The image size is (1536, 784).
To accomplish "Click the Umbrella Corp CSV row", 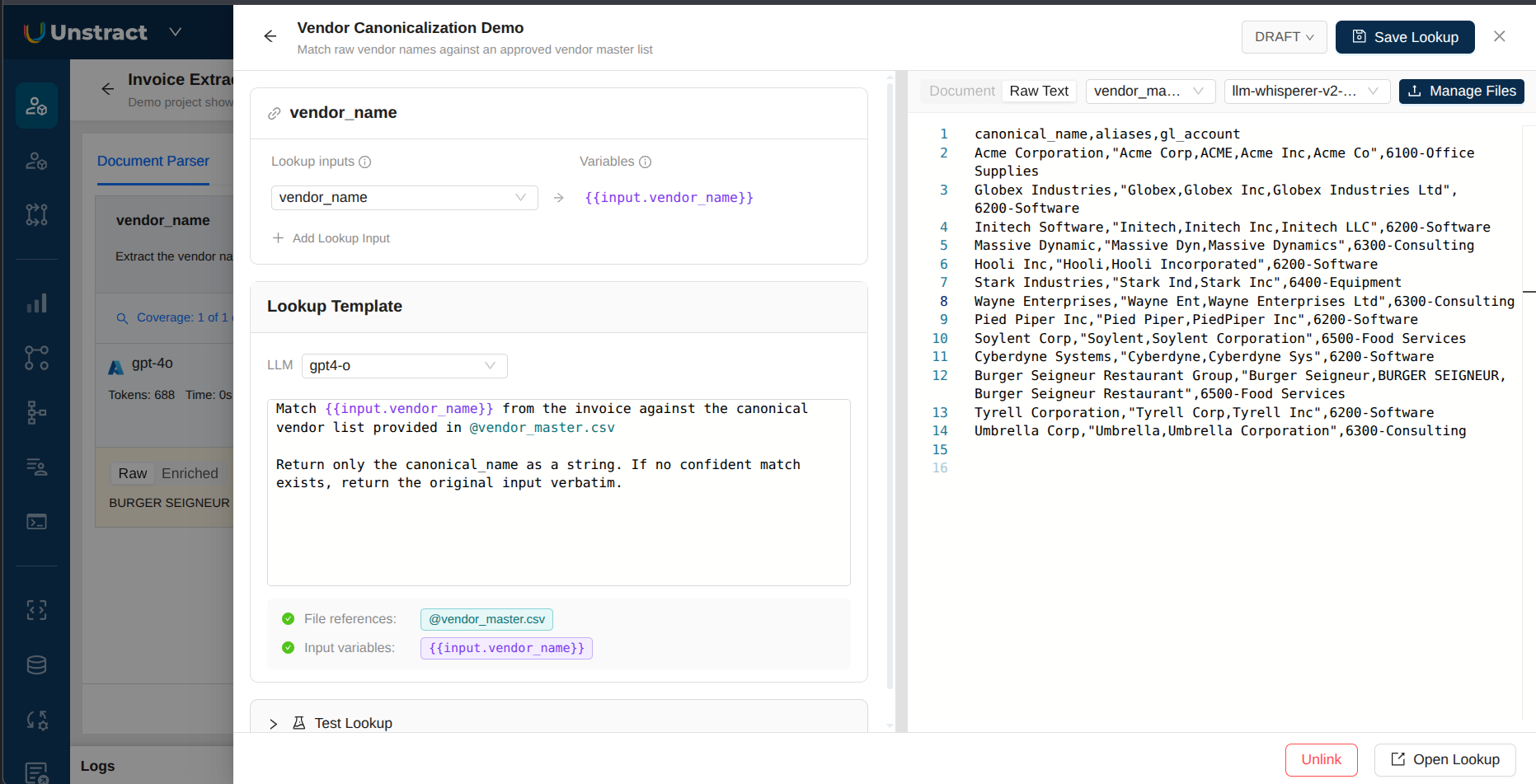I will click(x=1220, y=431).
